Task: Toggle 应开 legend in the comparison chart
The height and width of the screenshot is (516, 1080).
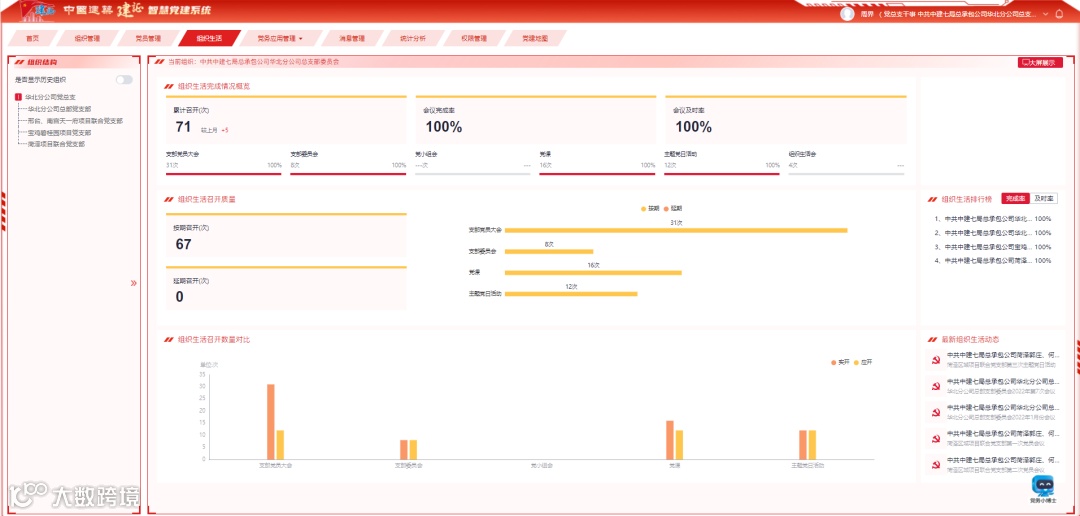Action: (x=863, y=362)
